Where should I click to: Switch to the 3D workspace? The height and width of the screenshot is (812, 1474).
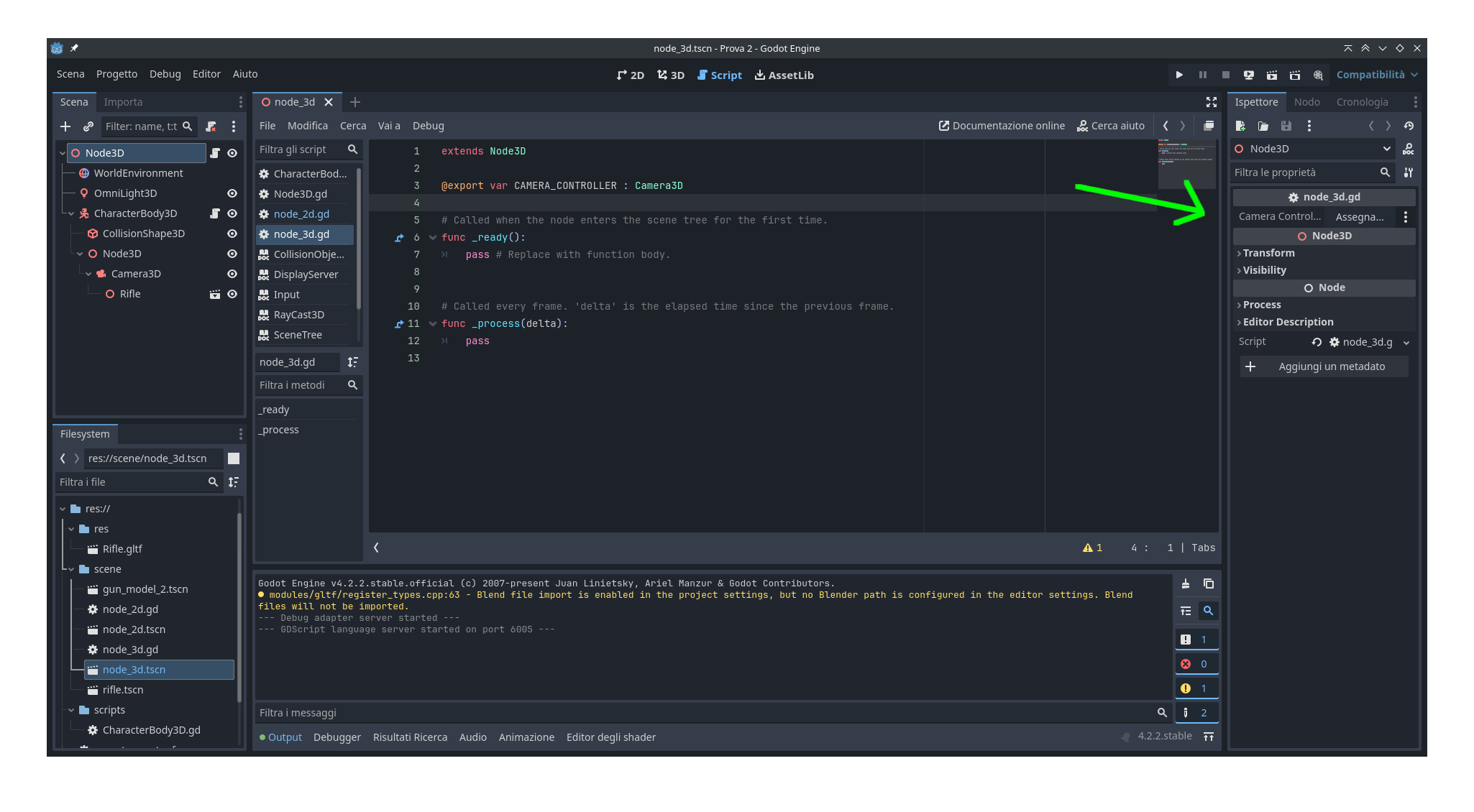coord(670,75)
